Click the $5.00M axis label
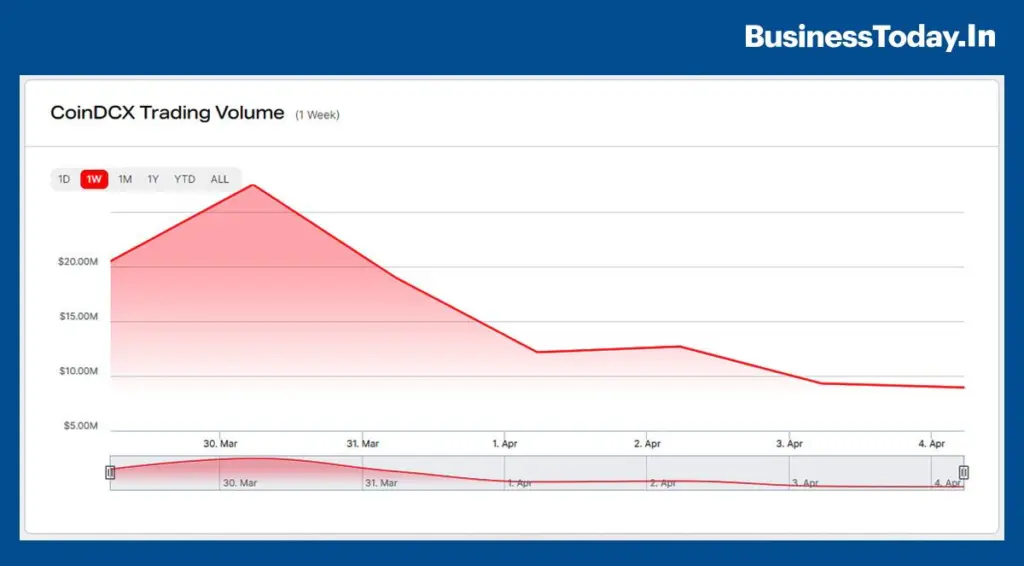 tap(80, 426)
